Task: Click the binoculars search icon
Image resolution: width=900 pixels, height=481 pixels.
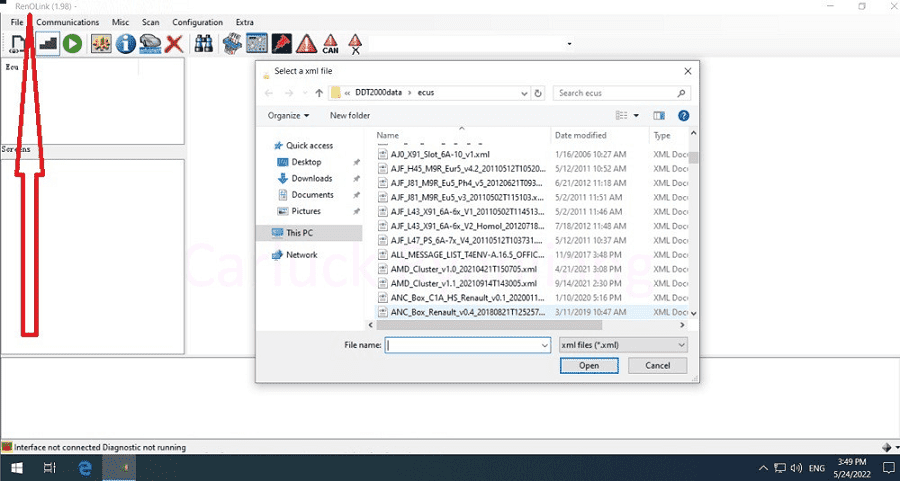Action: [x=203, y=44]
